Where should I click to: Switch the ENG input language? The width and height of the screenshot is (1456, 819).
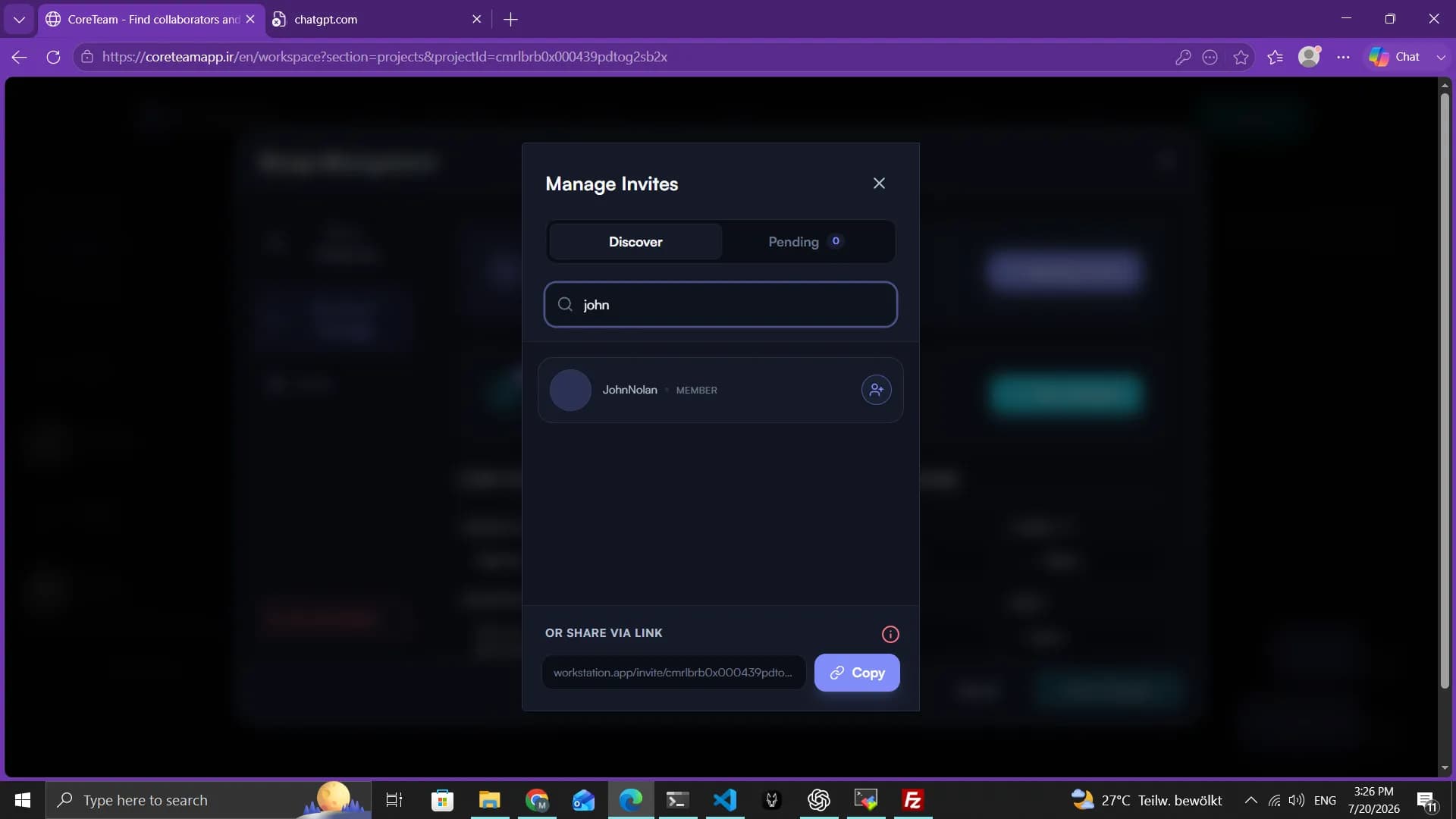[1325, 800]
